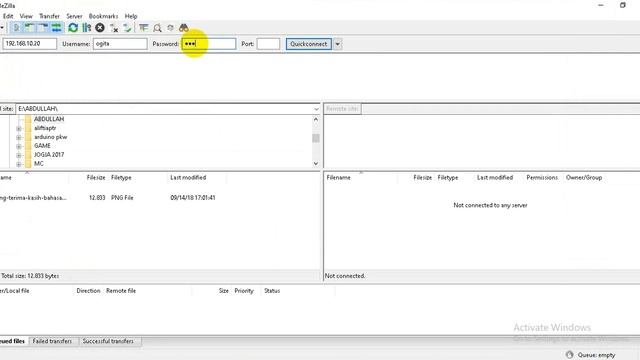Screen dimensions: 640x360
Task: Click the local tree scrollbar up arrow
Action: click(316, 120)
